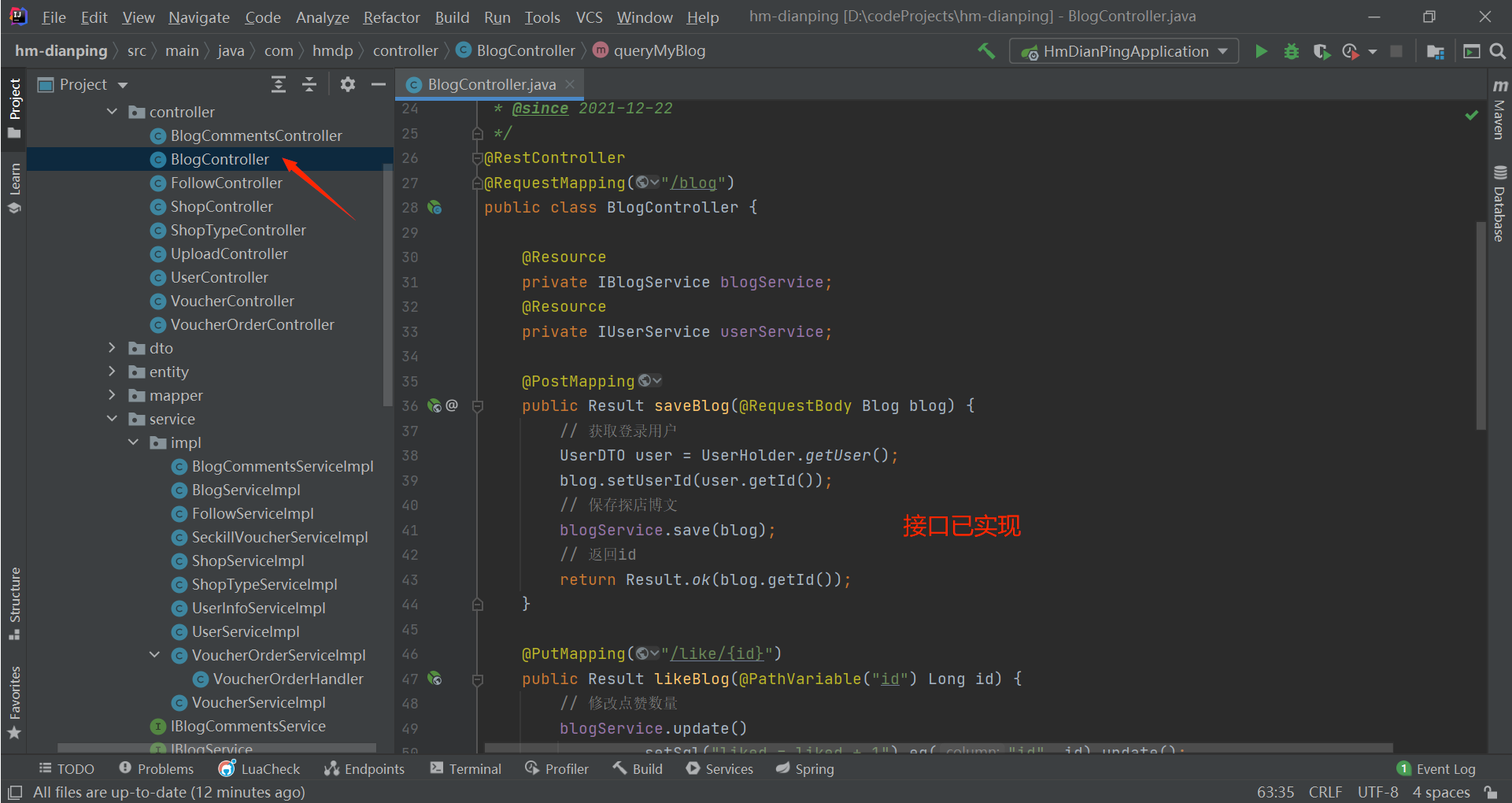Fold saveBlog method at line 36

[x=477, y=406]
